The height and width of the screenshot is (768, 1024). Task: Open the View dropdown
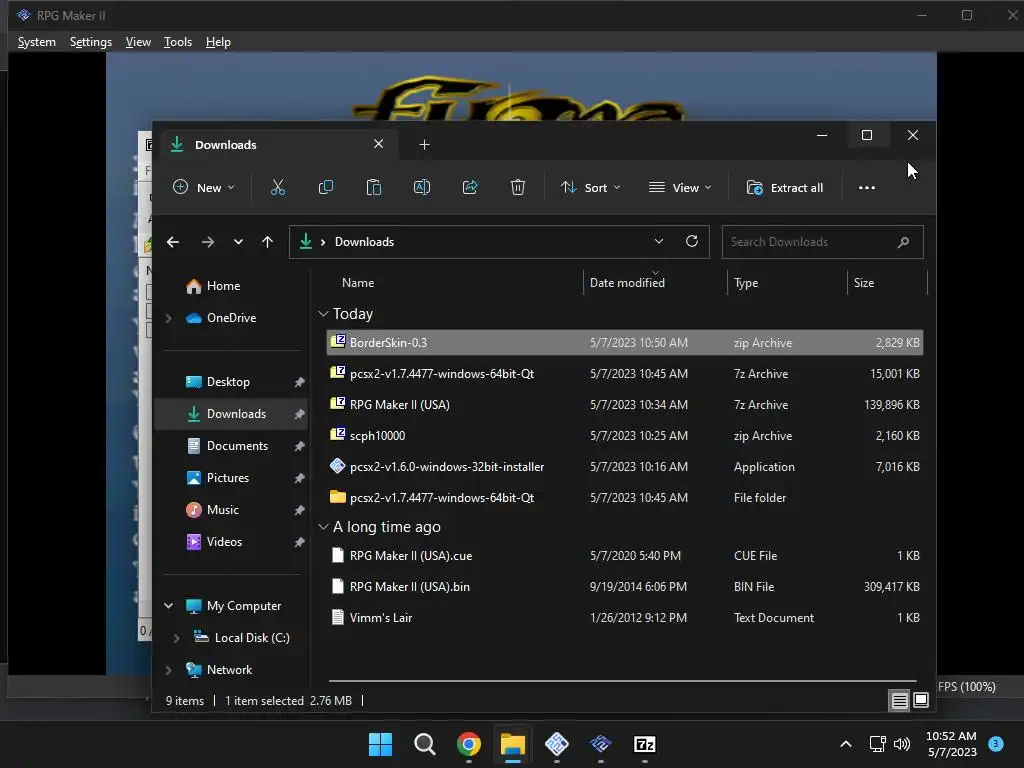coord(680,188)
